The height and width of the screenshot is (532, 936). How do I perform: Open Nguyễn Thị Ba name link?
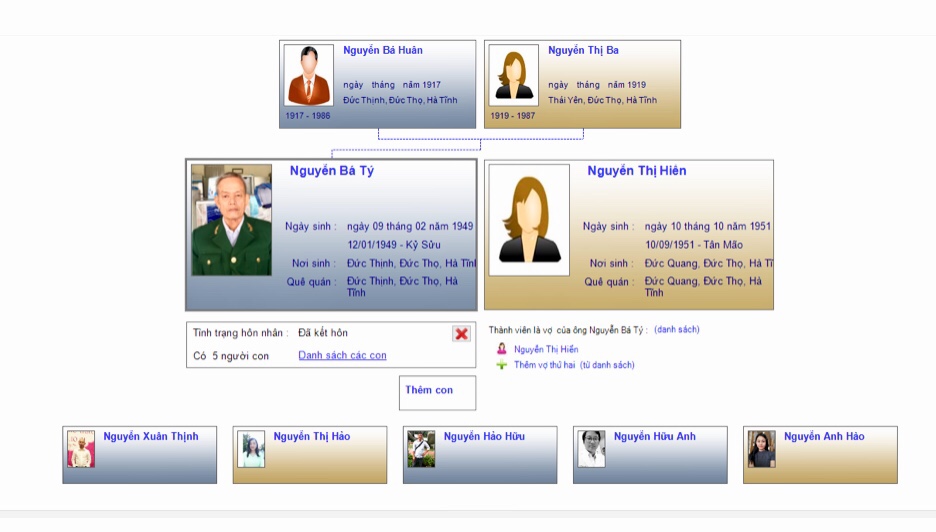click(583, 50)
